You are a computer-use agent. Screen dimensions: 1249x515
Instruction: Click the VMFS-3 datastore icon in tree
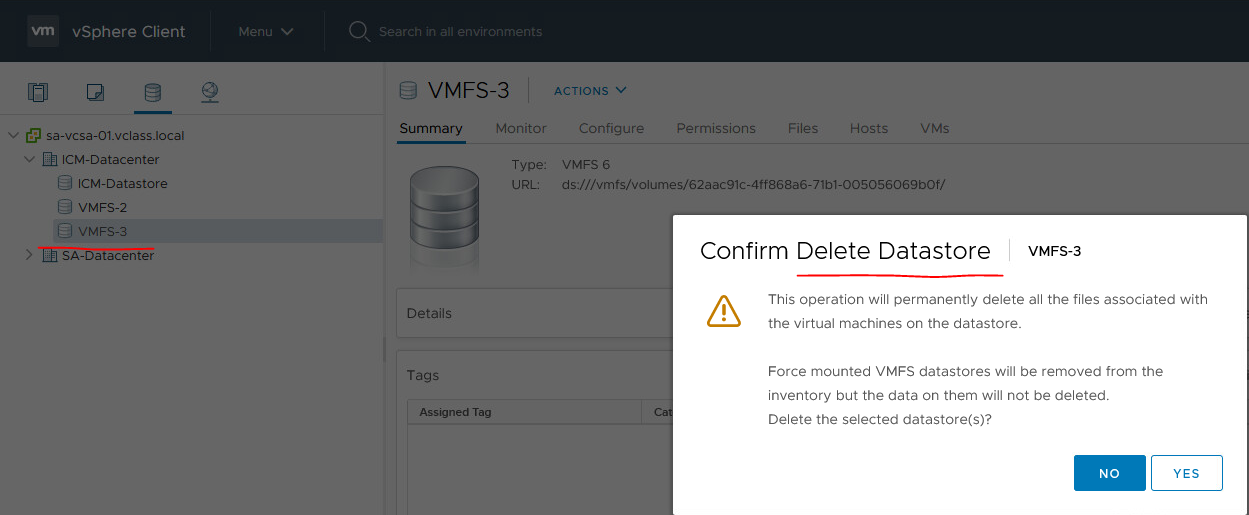coord(65,231)
